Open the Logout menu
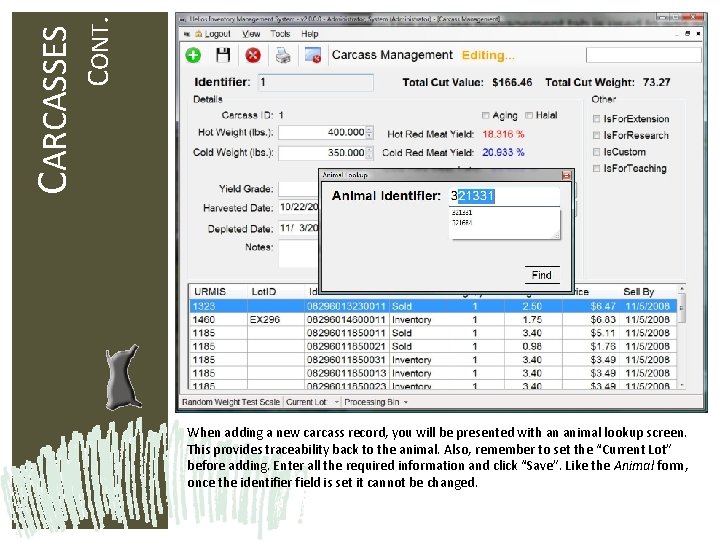This screenshot has width=720, height=540. click(217, 34)
